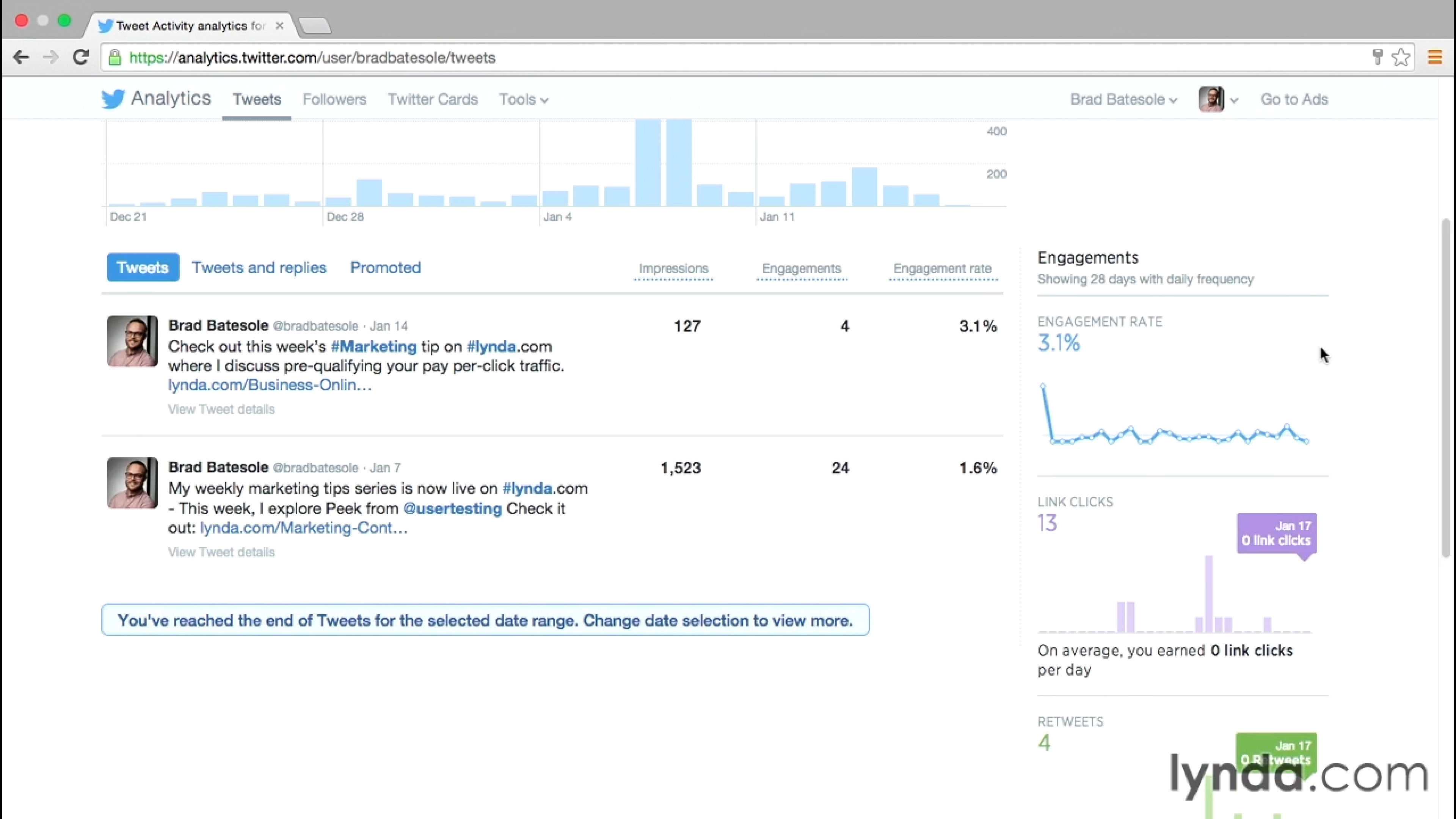The image size is (1456, 819).
Task: Click the @usertesting mention link
Action: click(x=452, y=509)
